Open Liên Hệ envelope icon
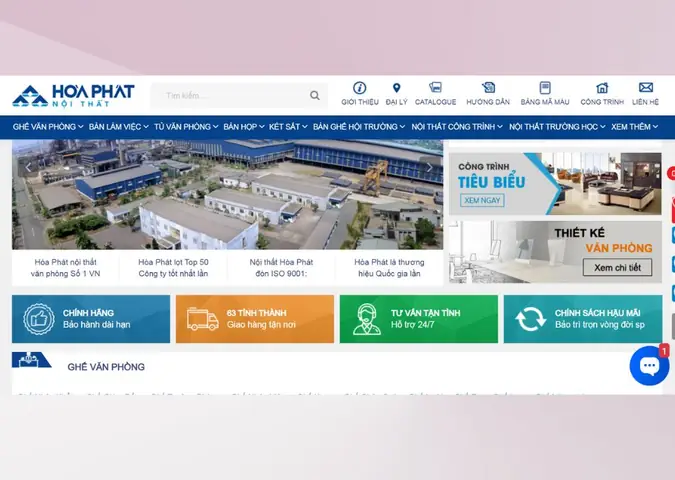675x480 pixels. tap(645, 87)
